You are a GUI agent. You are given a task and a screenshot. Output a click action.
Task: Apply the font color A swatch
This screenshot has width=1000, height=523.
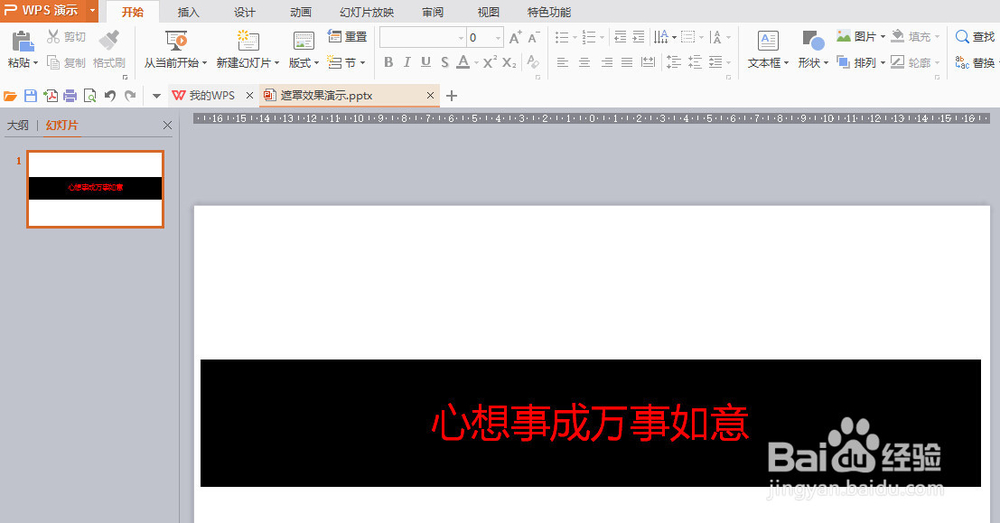click(464, 63)
